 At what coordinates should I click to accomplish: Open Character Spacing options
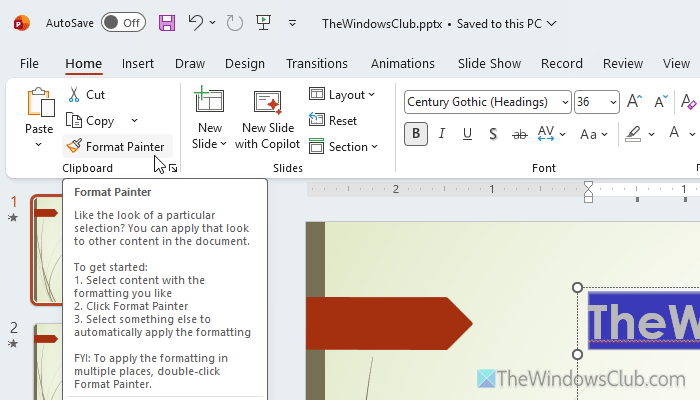[551, 133]
